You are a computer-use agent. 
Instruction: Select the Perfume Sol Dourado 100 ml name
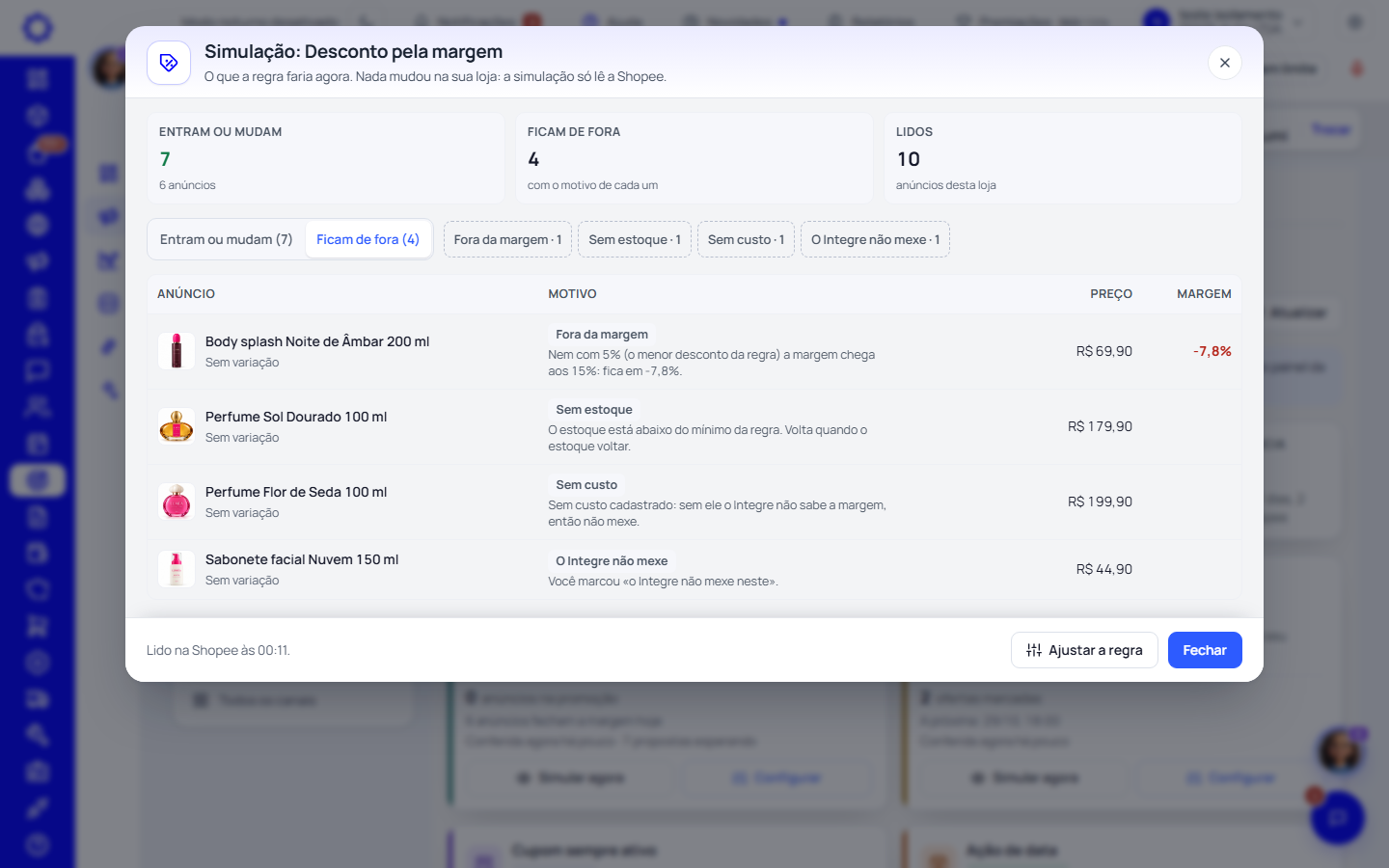pos(296,417)
